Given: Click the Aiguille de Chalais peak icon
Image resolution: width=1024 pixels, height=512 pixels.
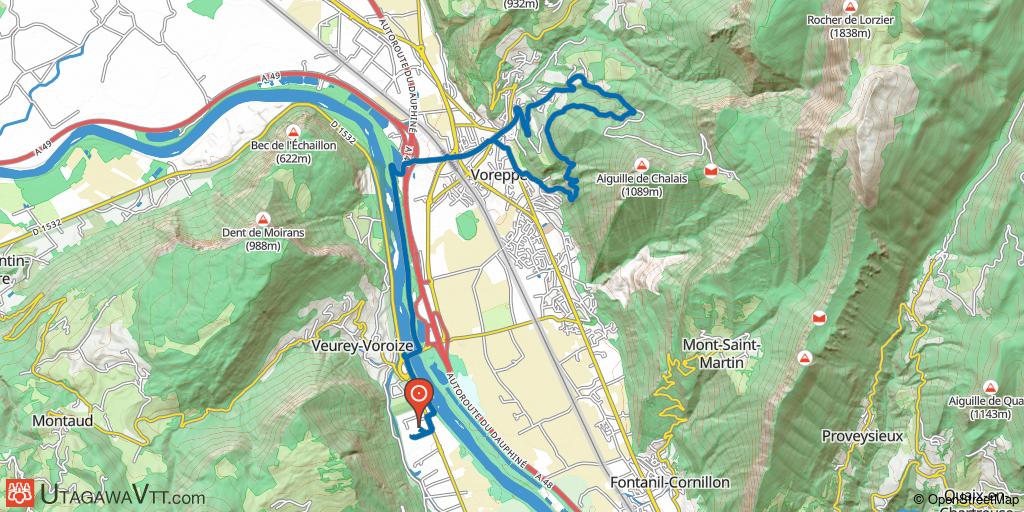Looking at the screenshot, I should pos(641,165).
